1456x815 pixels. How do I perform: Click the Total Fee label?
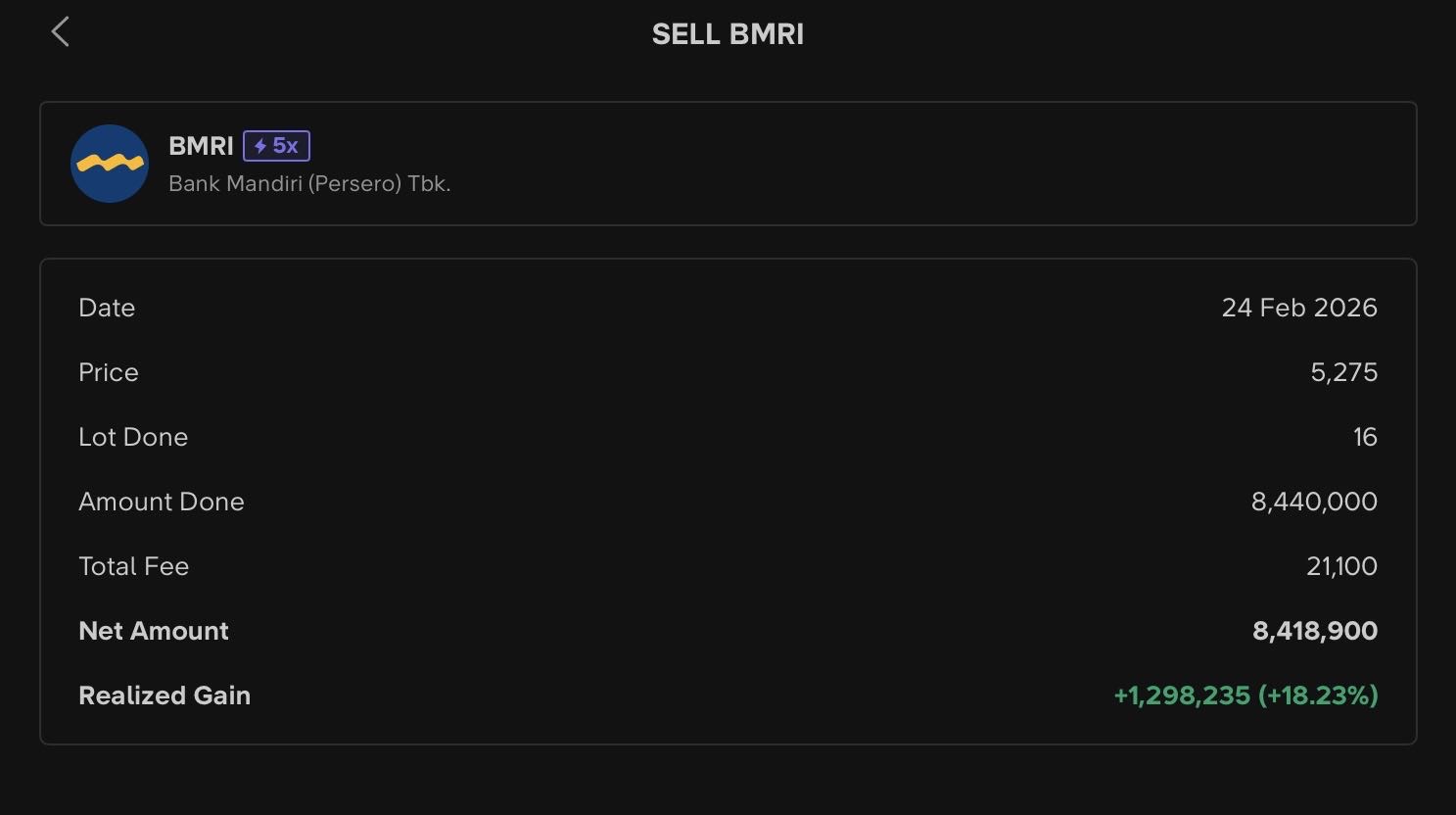[x=134, y=566]
